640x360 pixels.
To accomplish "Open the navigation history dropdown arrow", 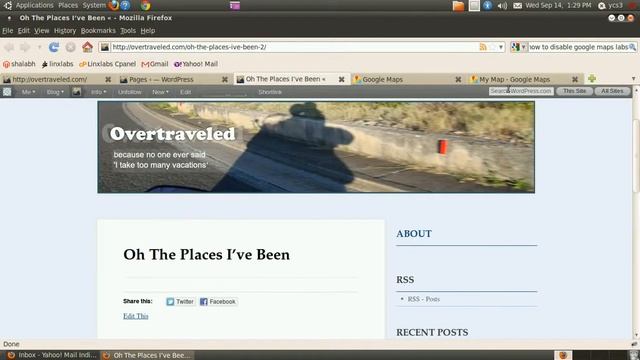I will pyautogui.click(x=39, y=47).
